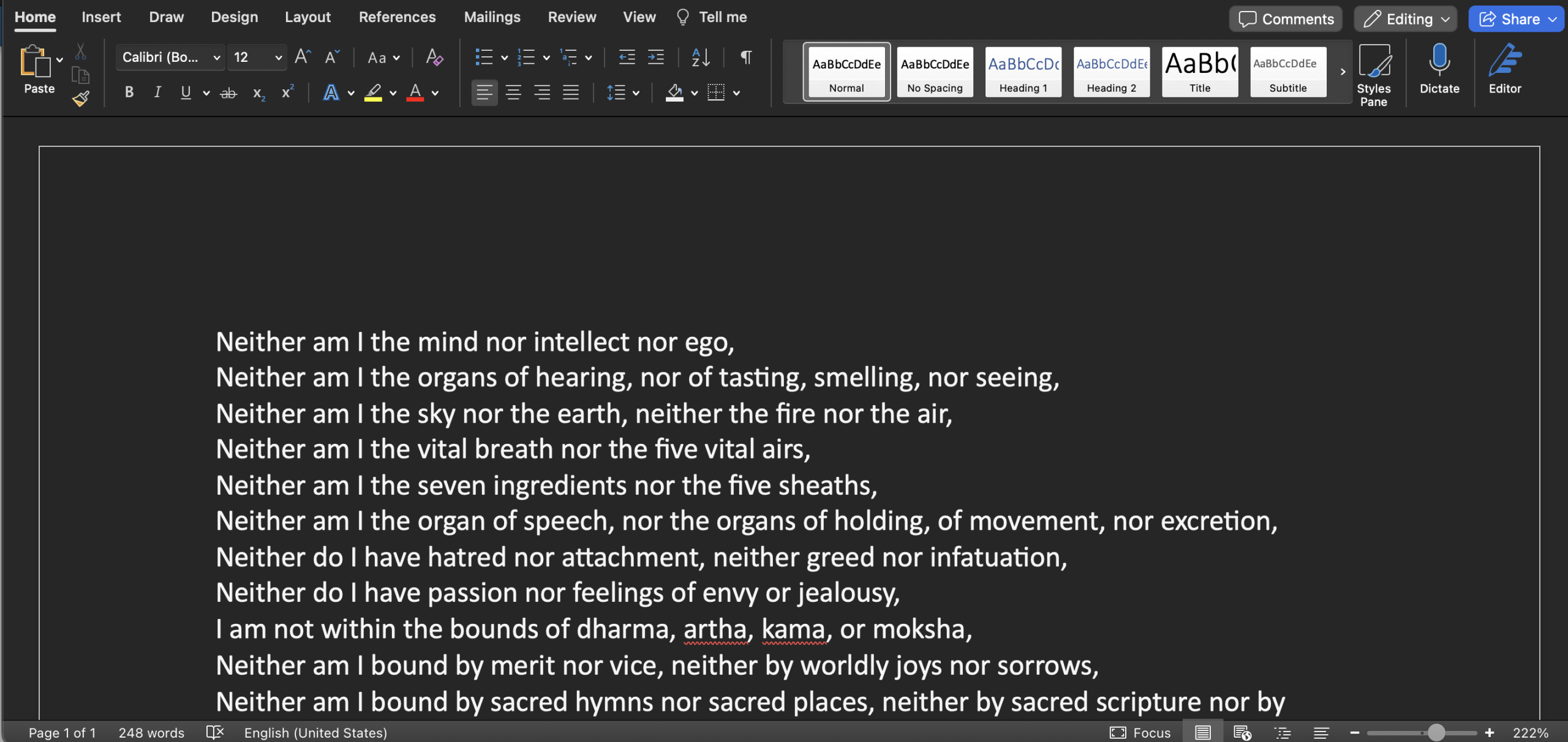Sort text A to Z
Screen dimensions: 1568x742
click(x=700, y=57)
